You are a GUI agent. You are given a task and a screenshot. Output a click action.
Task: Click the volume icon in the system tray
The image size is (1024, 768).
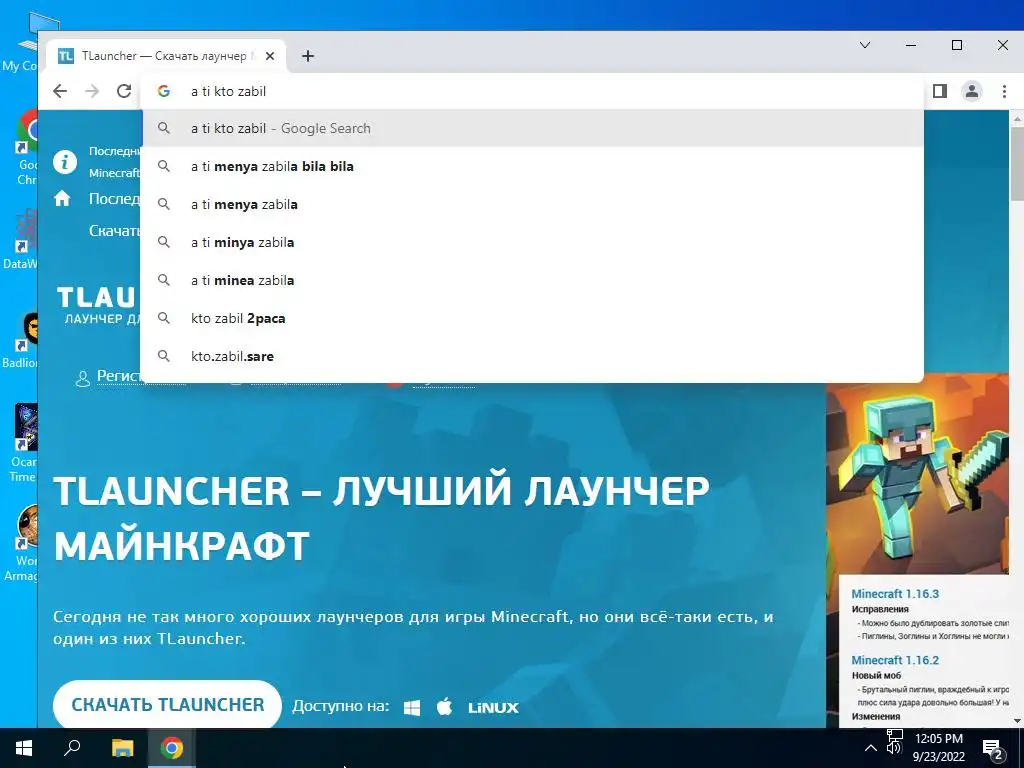(x=894, y=748)
